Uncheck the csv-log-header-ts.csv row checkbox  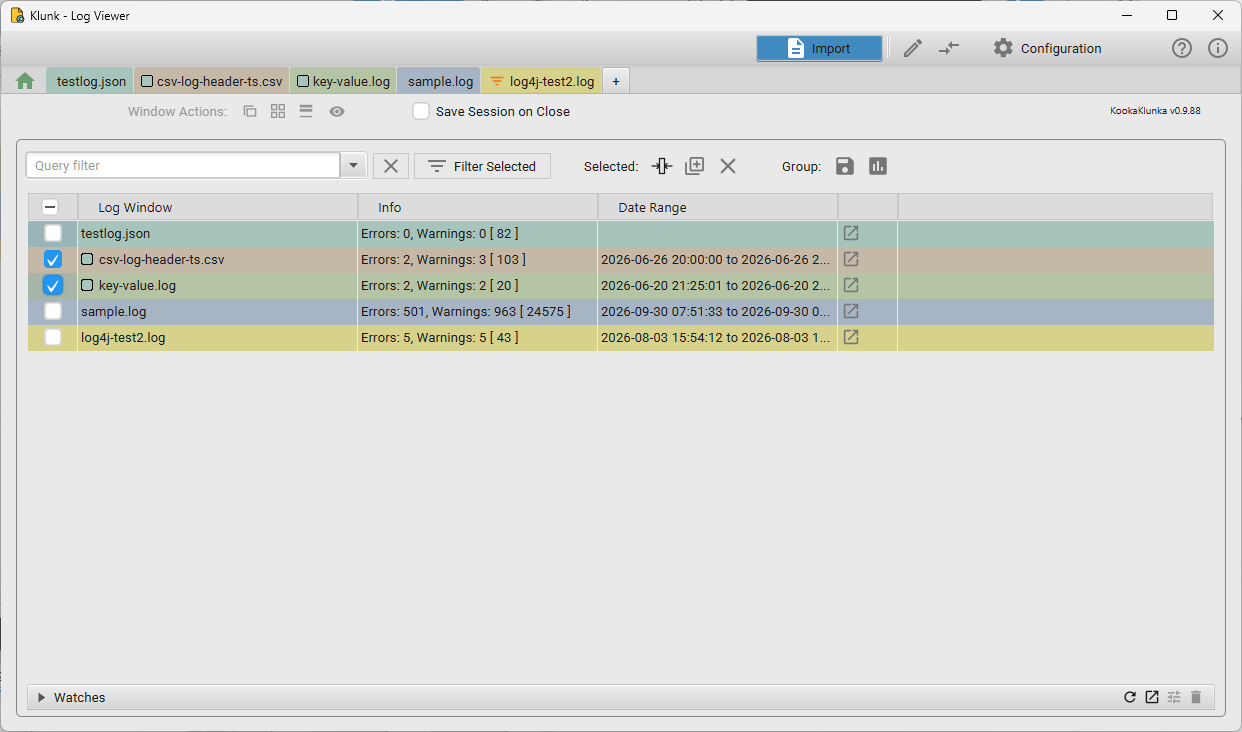53,259
